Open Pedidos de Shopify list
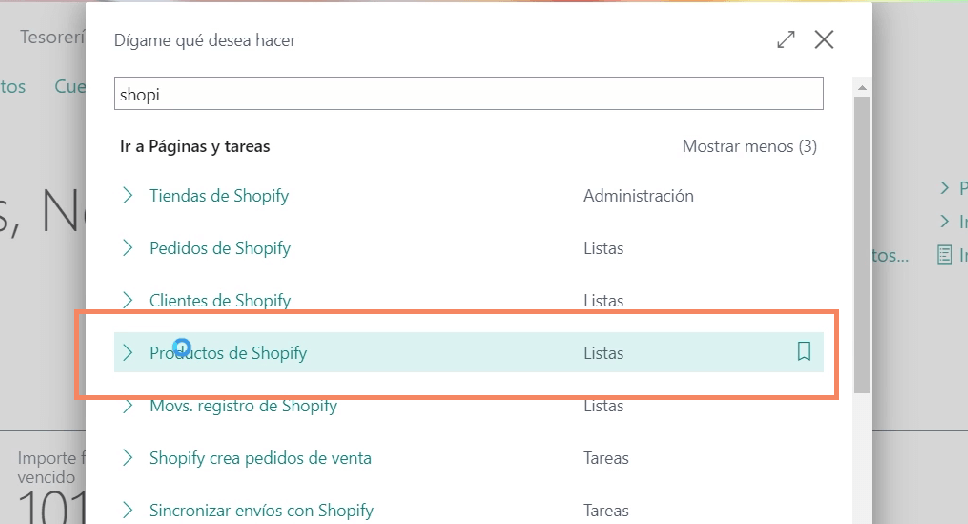The width and height of the screenshot is (968, 524). [220, 248]
